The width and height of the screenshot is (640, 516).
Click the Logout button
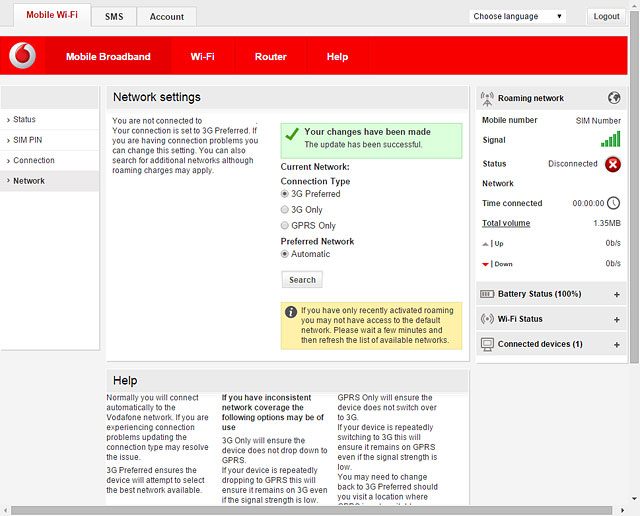coord(606,16)
